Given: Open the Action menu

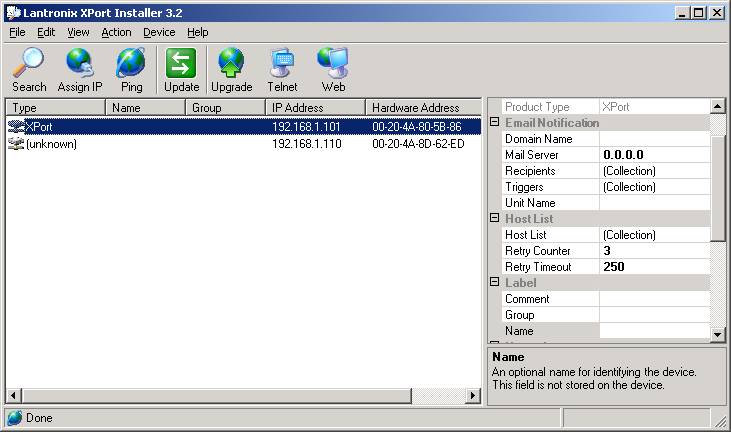Looking at the screenshot, I should point(117,32).
